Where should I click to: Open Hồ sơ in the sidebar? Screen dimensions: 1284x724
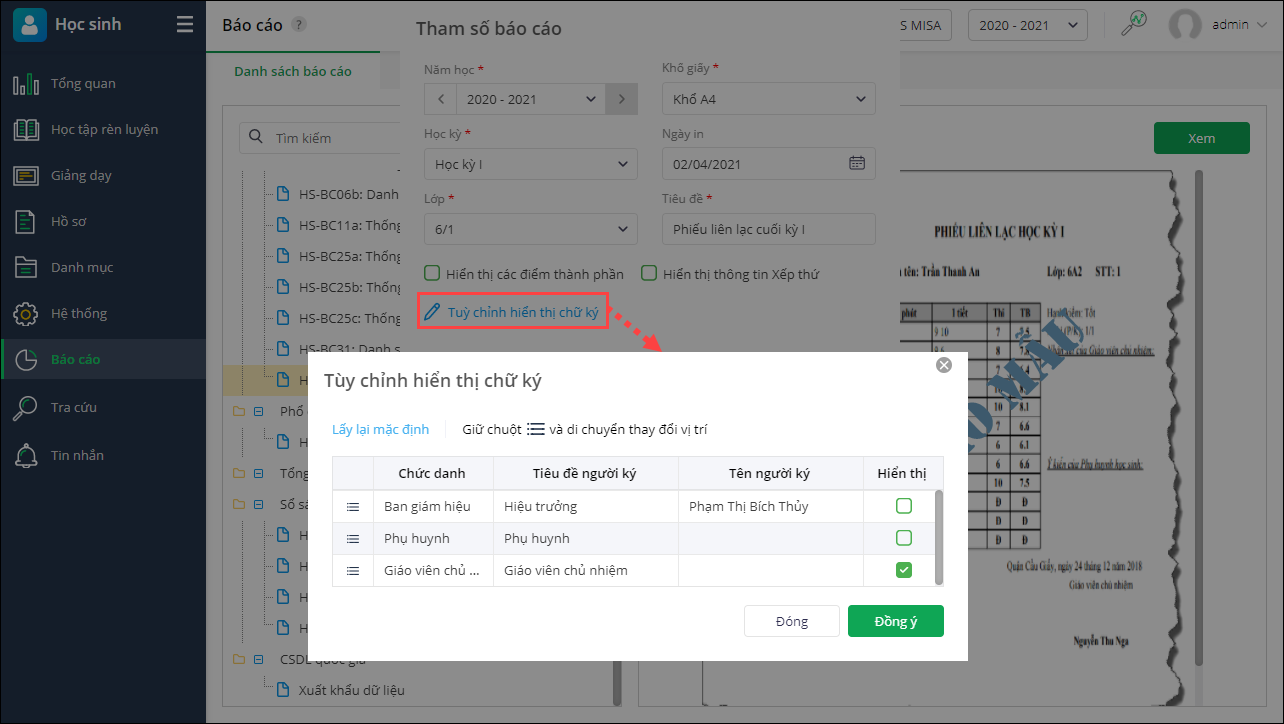(x=103, y=222)
